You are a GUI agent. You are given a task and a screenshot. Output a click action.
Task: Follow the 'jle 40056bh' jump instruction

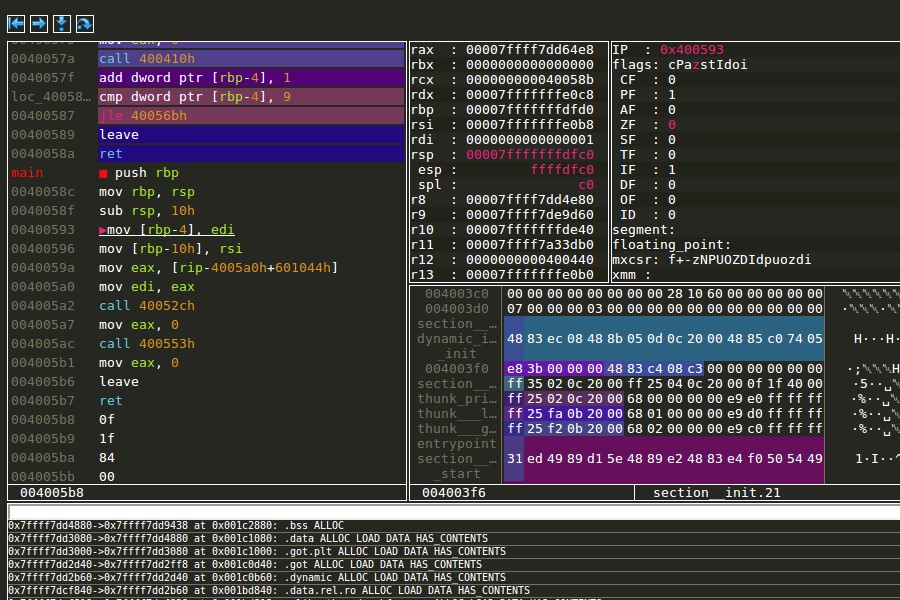click(x=251, y=115)
